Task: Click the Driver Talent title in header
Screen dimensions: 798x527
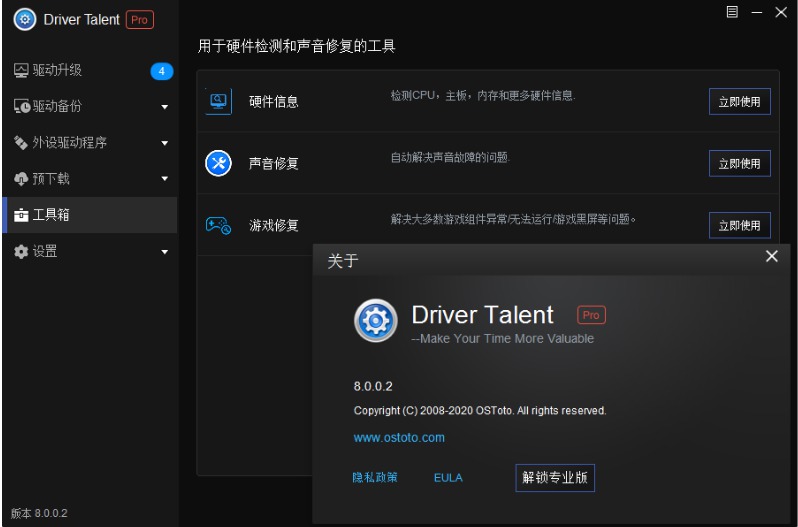Action: pos(81,20)
